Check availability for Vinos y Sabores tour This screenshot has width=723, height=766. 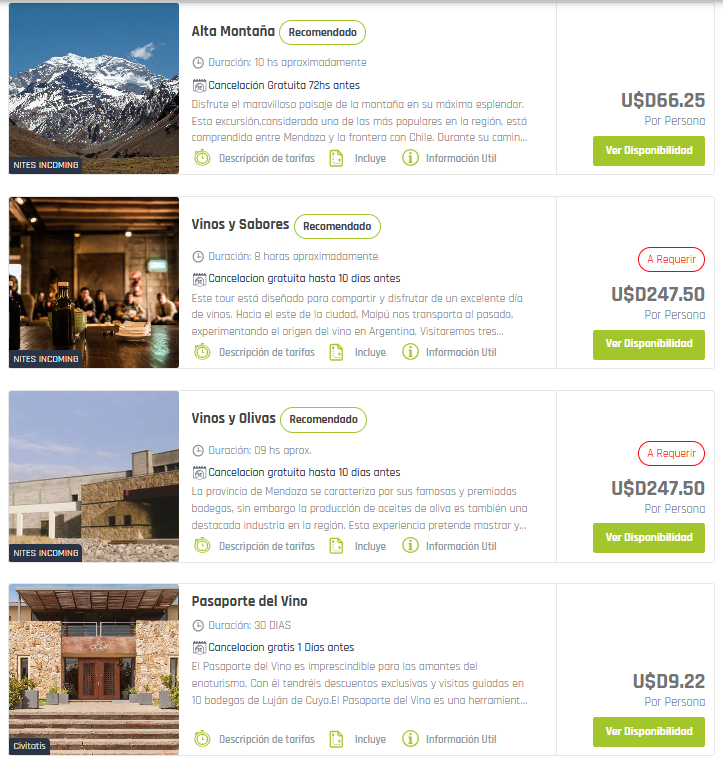[649, 345]
